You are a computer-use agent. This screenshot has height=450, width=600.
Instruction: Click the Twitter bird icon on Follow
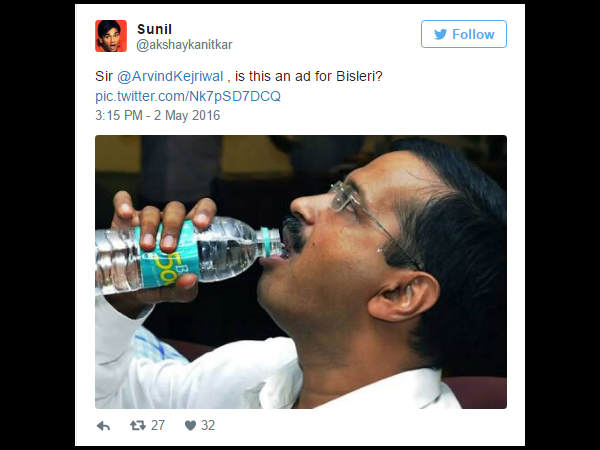click(x=440, y=34)
